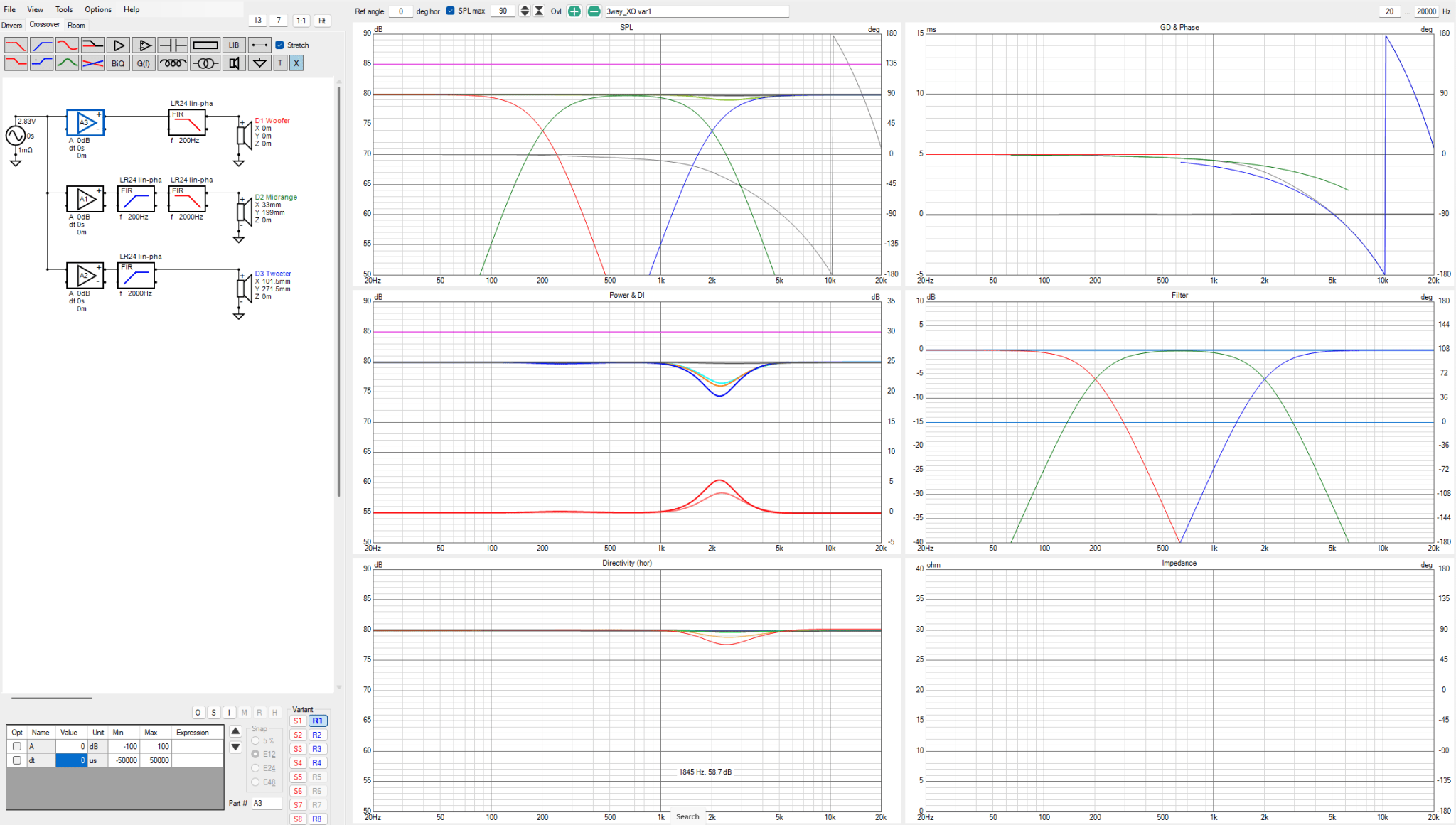The height and width of the screenshot is (825, 1456).
Task: Add a low-shelf filter block
Action: pyautogui.click(x=16, y=63)
